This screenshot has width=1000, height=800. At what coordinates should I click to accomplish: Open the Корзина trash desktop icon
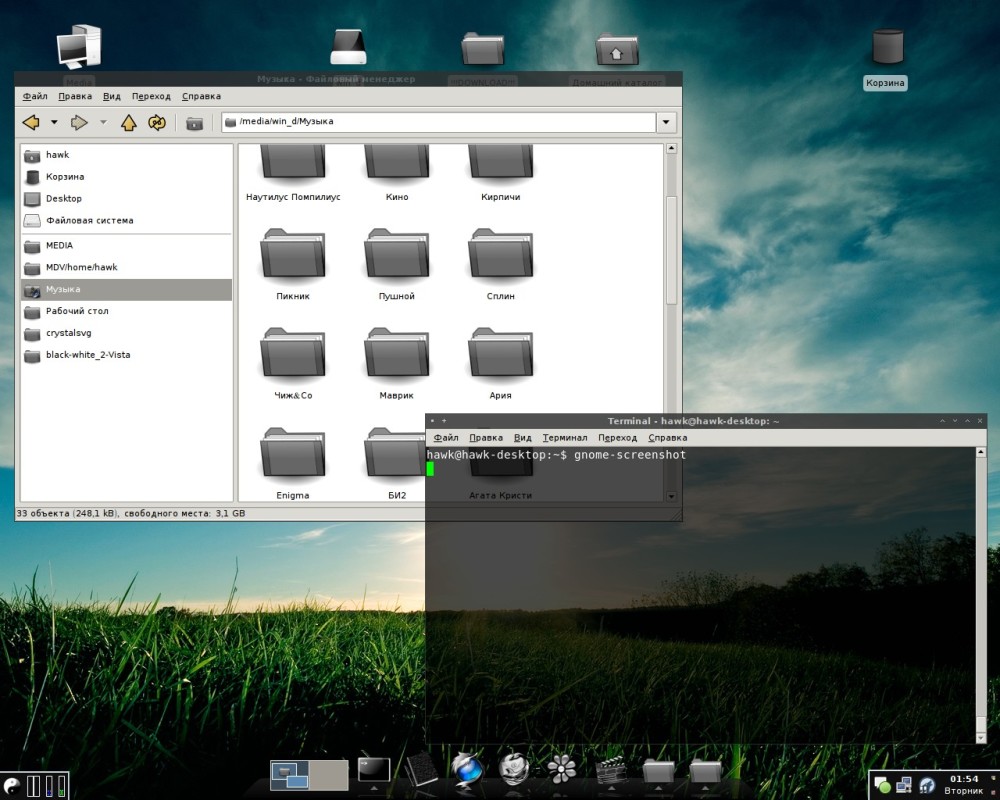click(886, 59)
